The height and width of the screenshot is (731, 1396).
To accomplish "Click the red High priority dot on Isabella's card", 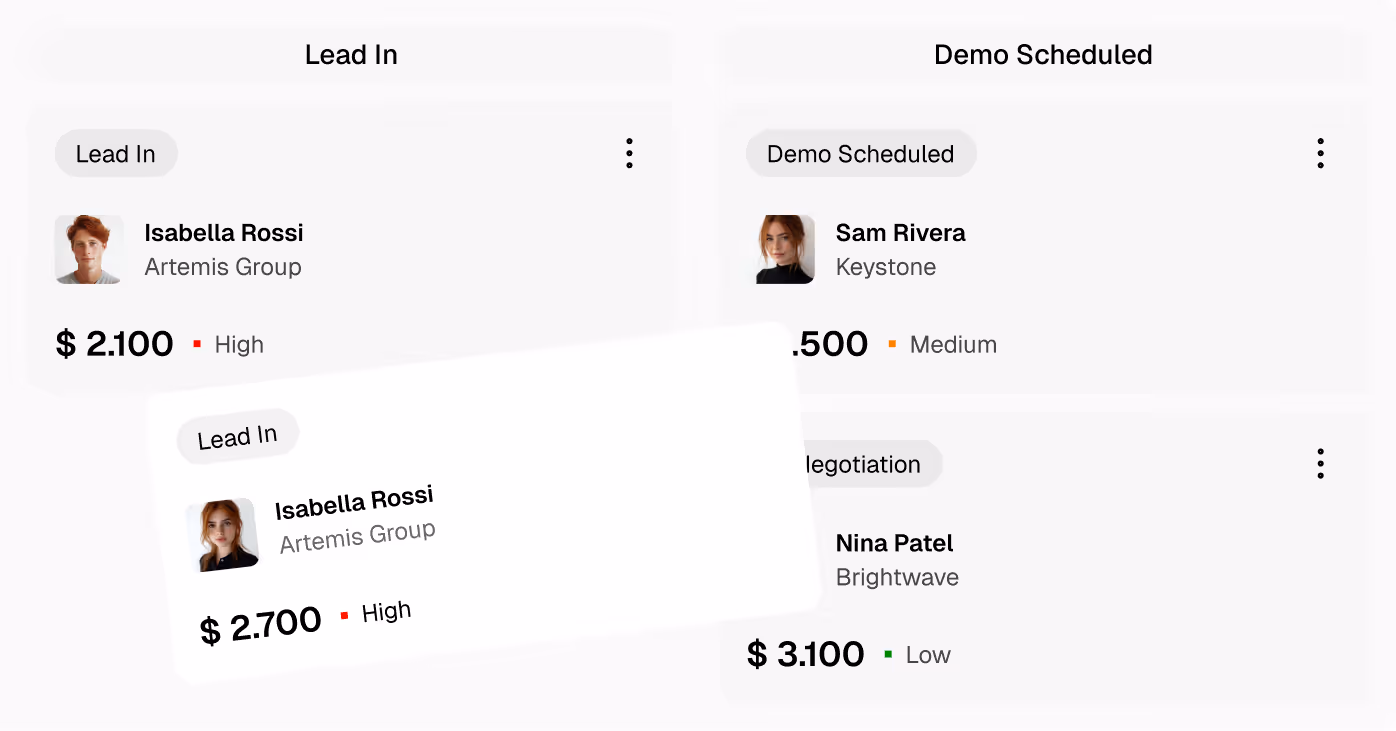I will 196,344.
